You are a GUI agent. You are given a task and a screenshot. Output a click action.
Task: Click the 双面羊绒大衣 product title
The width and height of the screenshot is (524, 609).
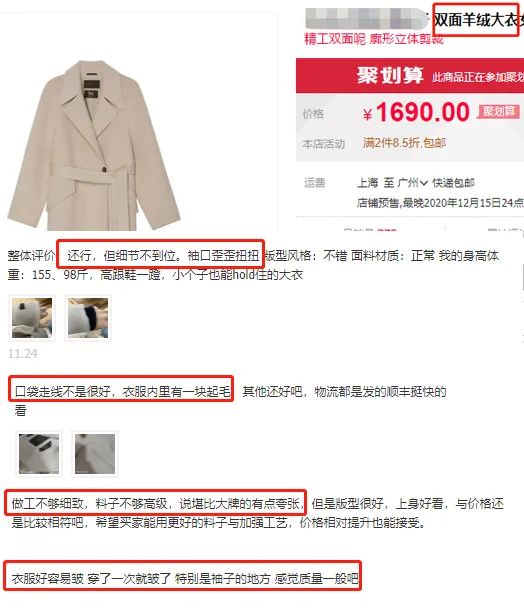pyautogui.click(x=476, y=20)
